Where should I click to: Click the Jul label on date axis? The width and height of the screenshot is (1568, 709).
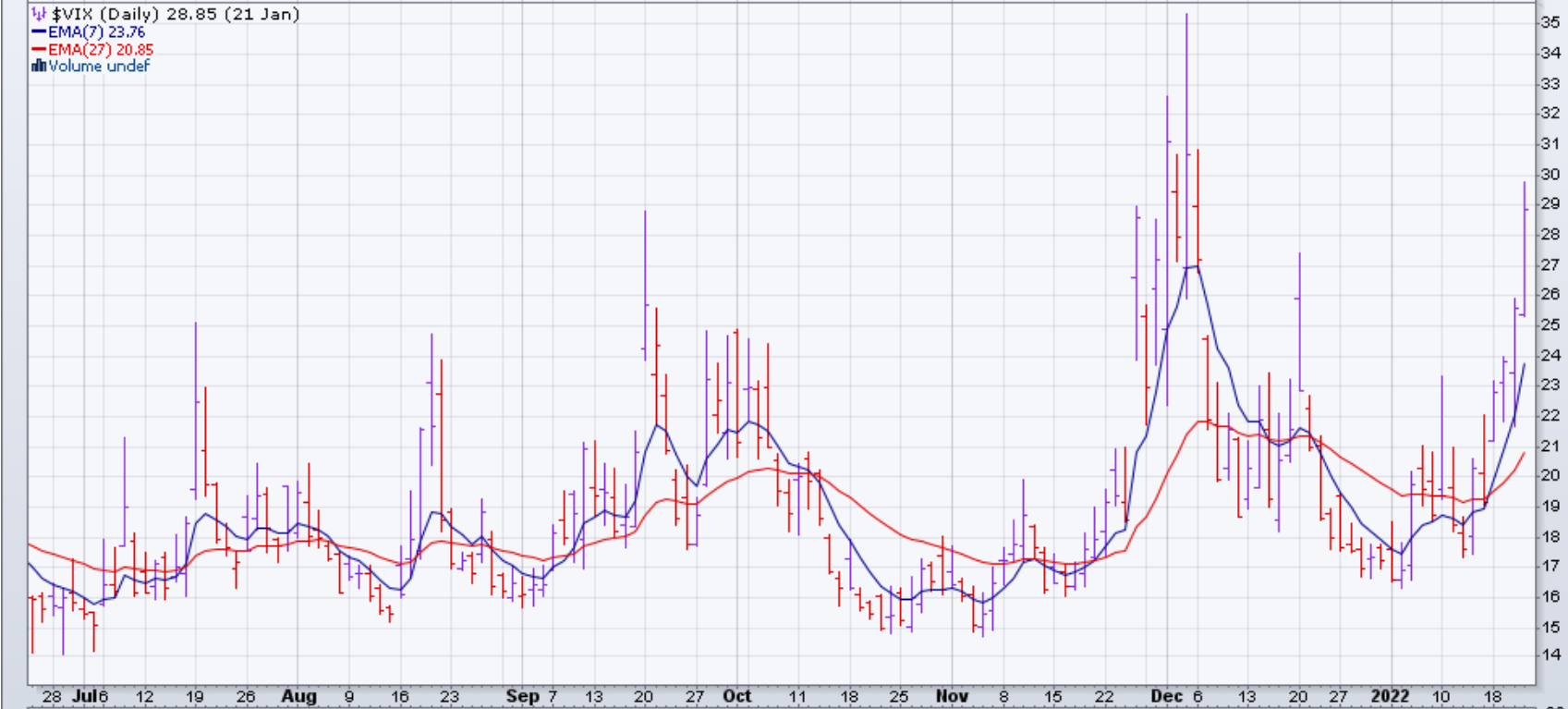pyautogui.click(x=84, y=696)
